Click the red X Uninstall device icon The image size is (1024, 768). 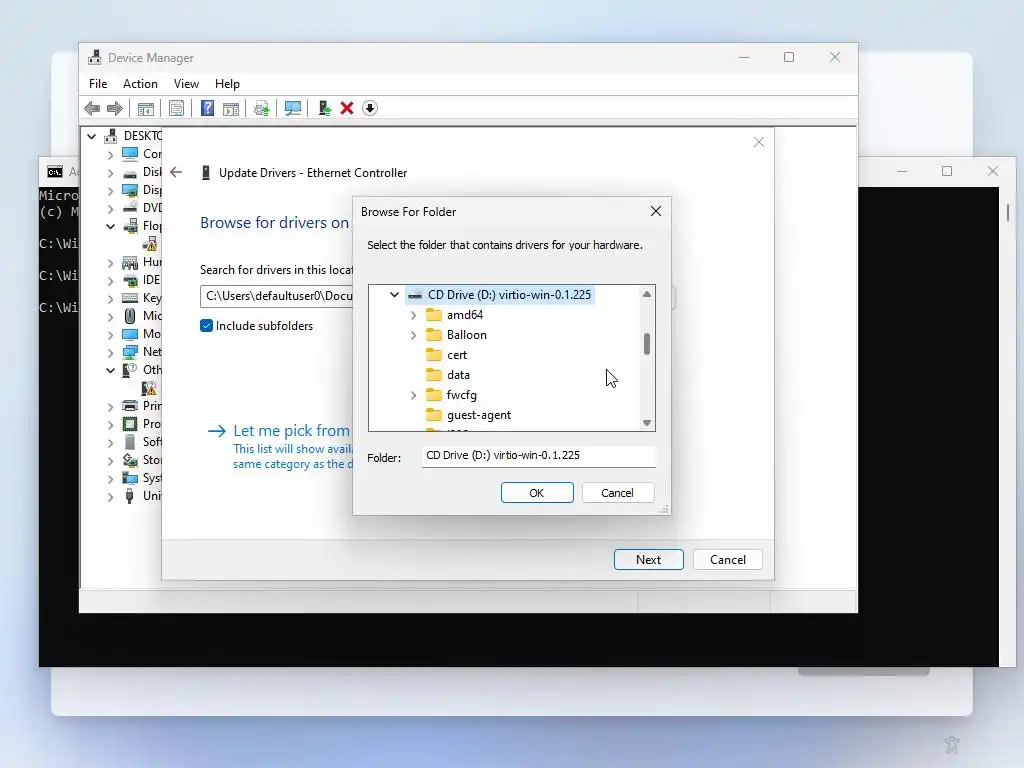347,108
